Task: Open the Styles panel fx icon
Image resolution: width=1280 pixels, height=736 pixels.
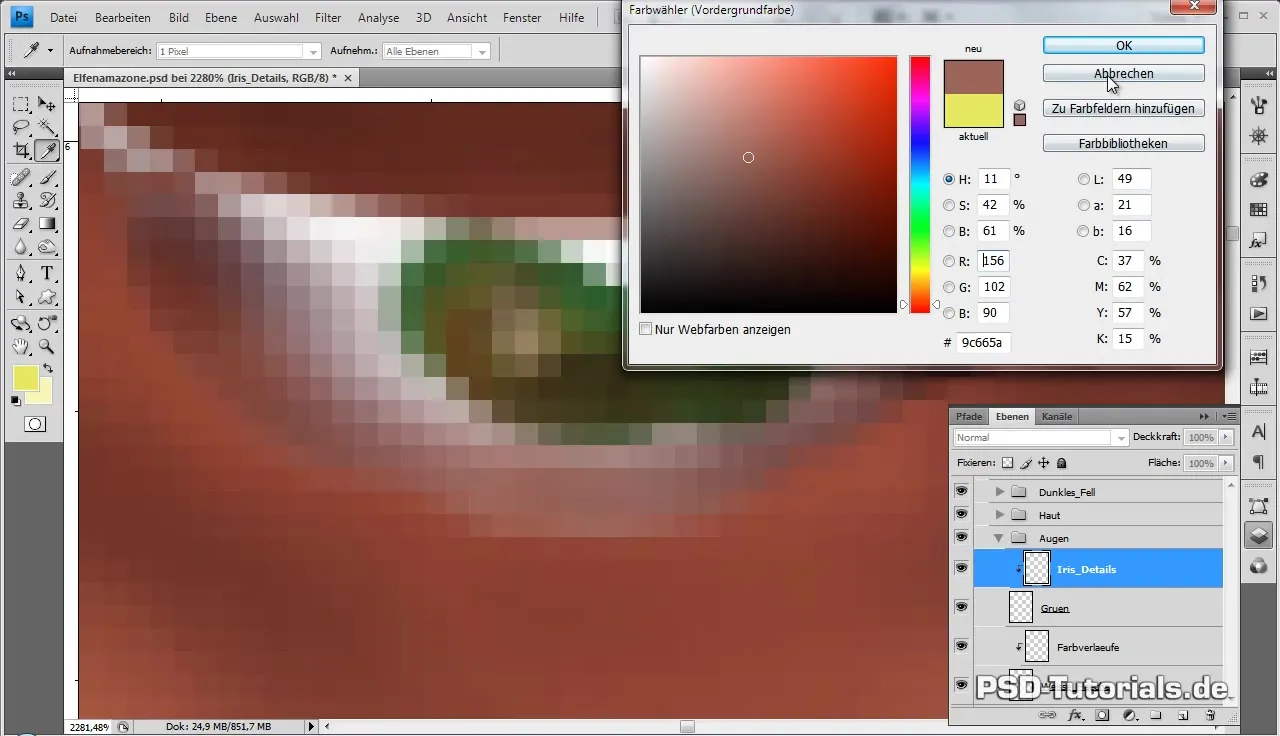Action: (x=1259, y=239)
